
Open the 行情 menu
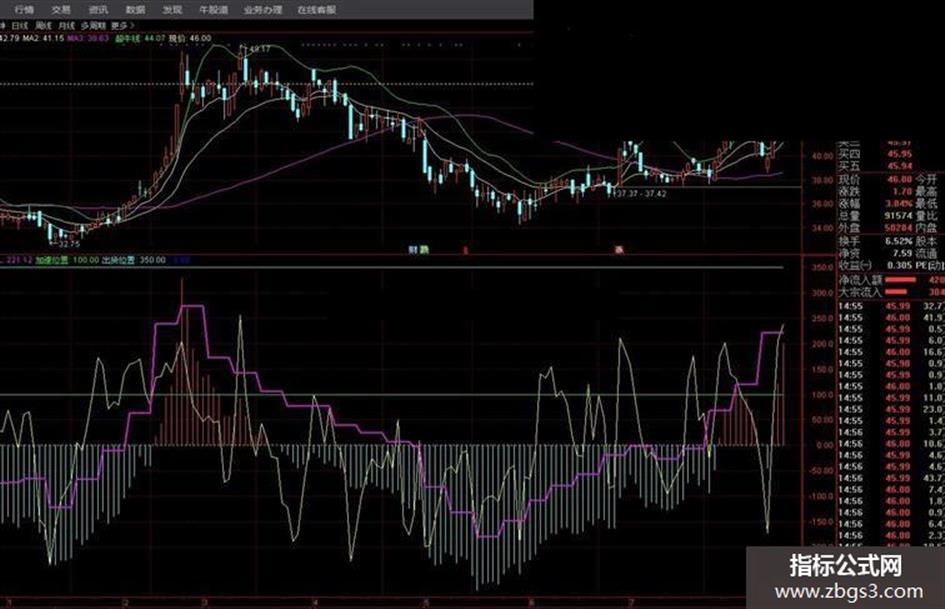[x=24, y=10]
